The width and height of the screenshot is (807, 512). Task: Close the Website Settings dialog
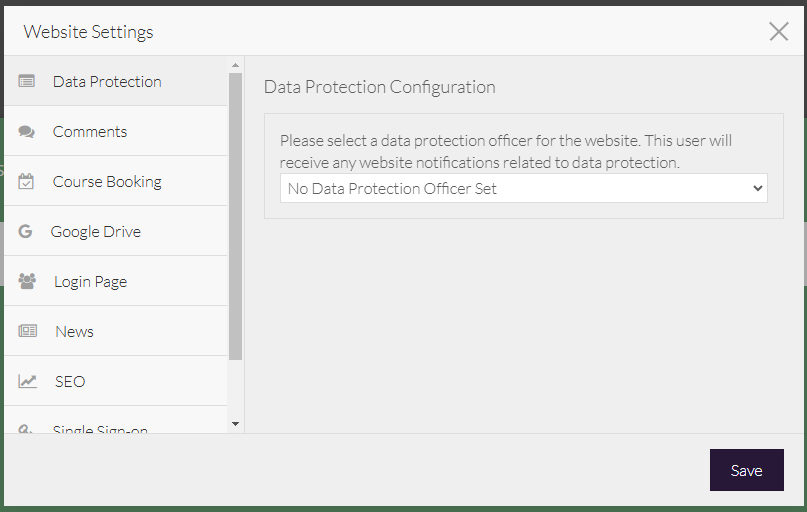[779, 31]
